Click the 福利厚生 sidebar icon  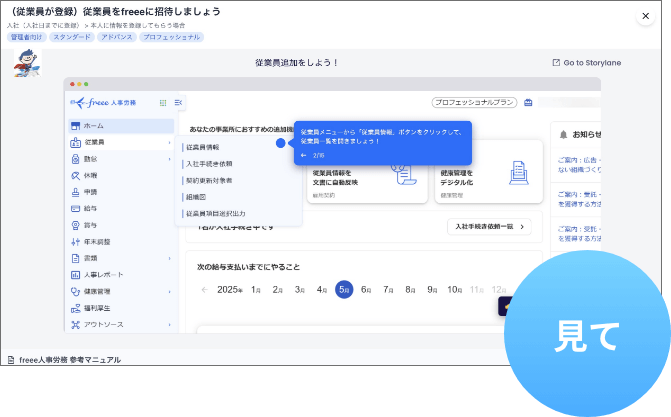(x=76, y=308)
